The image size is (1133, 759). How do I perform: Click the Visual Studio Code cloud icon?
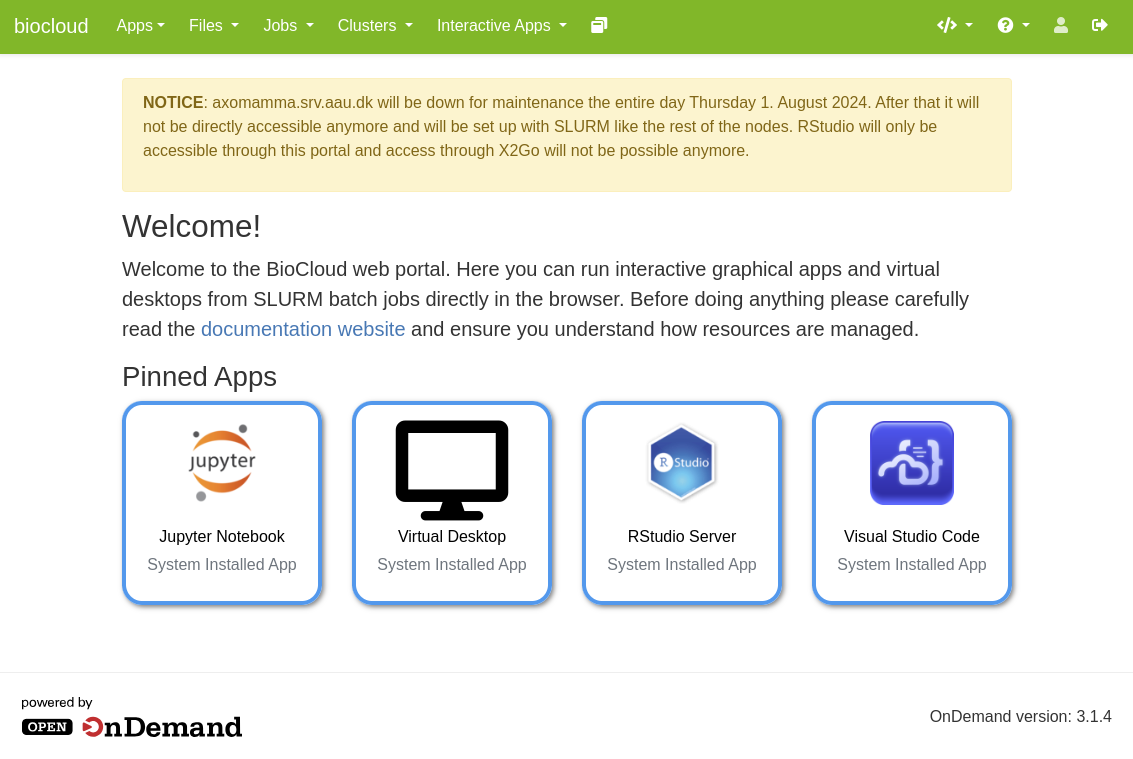pyautogui.click(x=912, y=463)
